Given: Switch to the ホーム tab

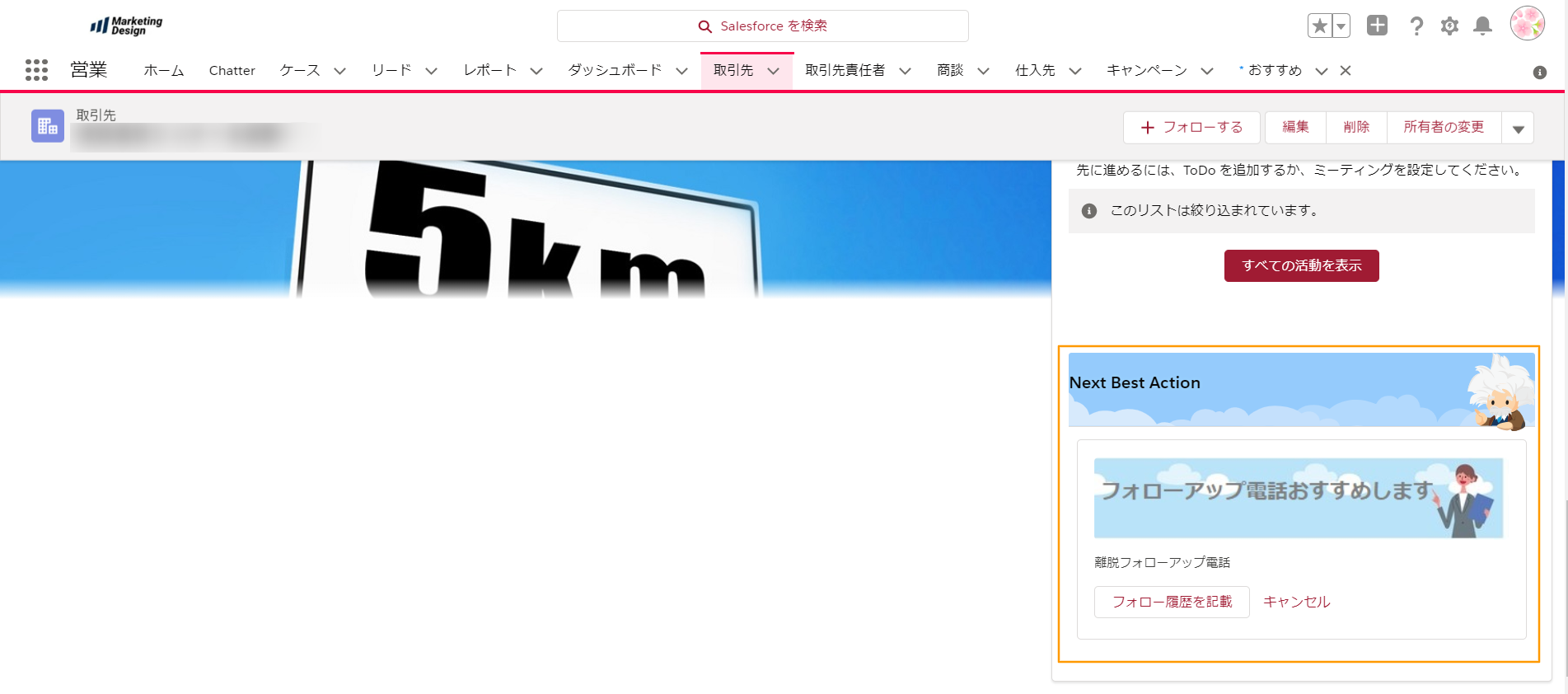Looking at the screenshot, I should 164,71.
